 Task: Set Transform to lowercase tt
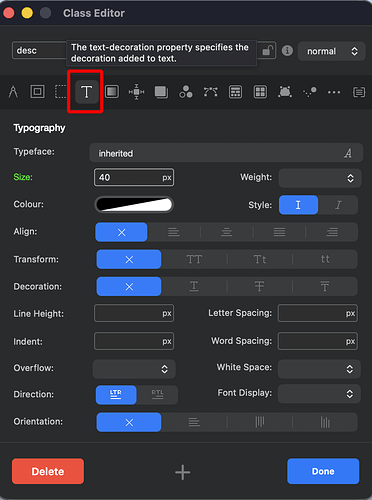tap(325, 259)
